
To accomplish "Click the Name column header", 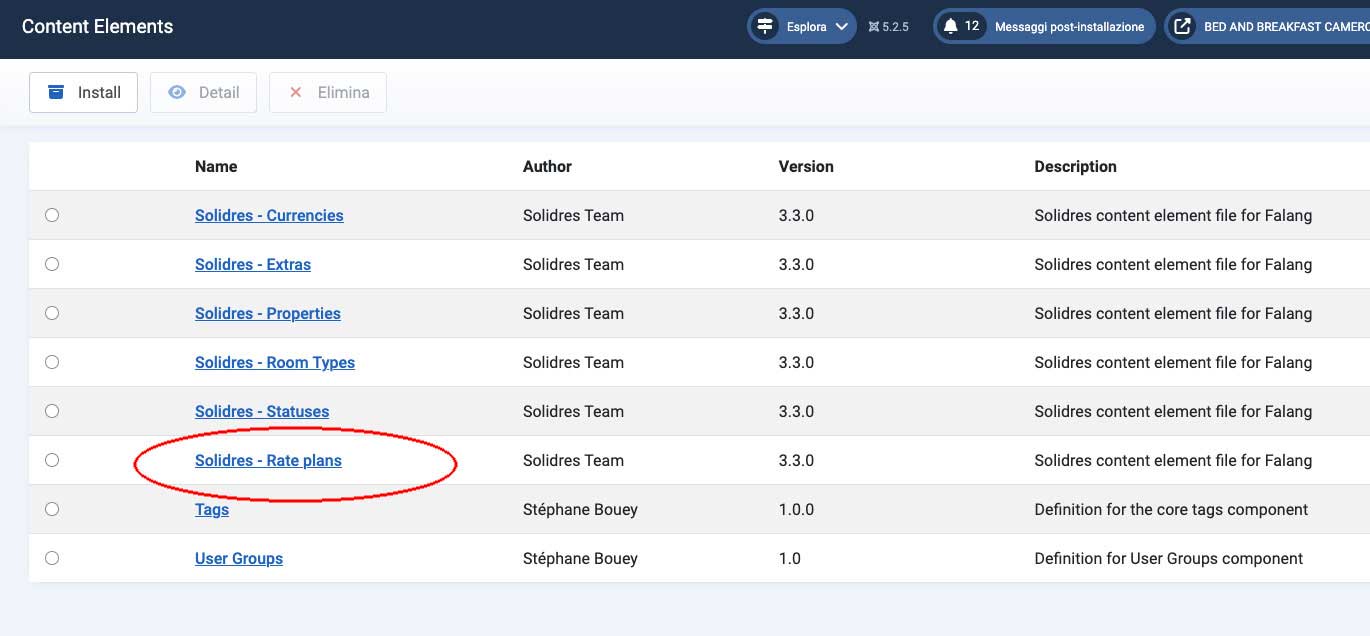I will (x=216, y=166).
